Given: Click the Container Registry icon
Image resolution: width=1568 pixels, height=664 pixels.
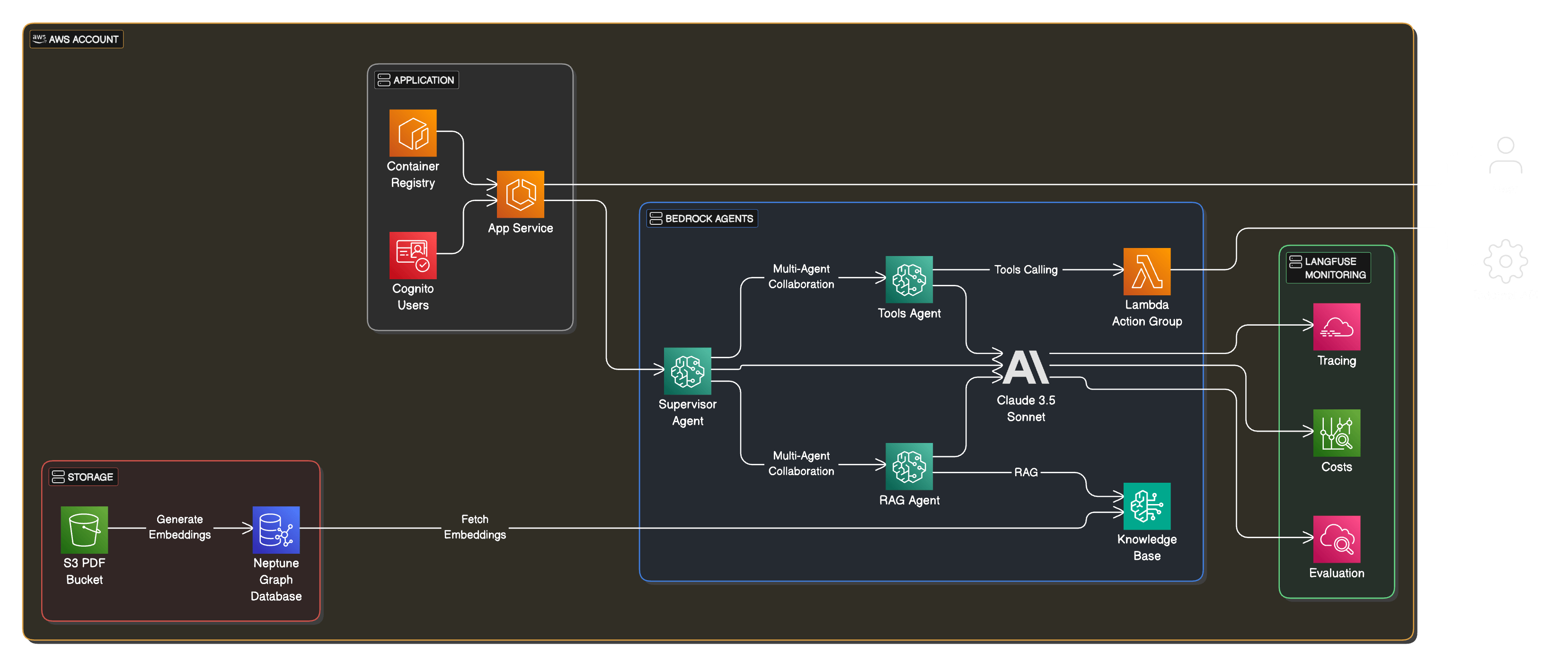Looking at the screenshot, I should coord(413,133).
